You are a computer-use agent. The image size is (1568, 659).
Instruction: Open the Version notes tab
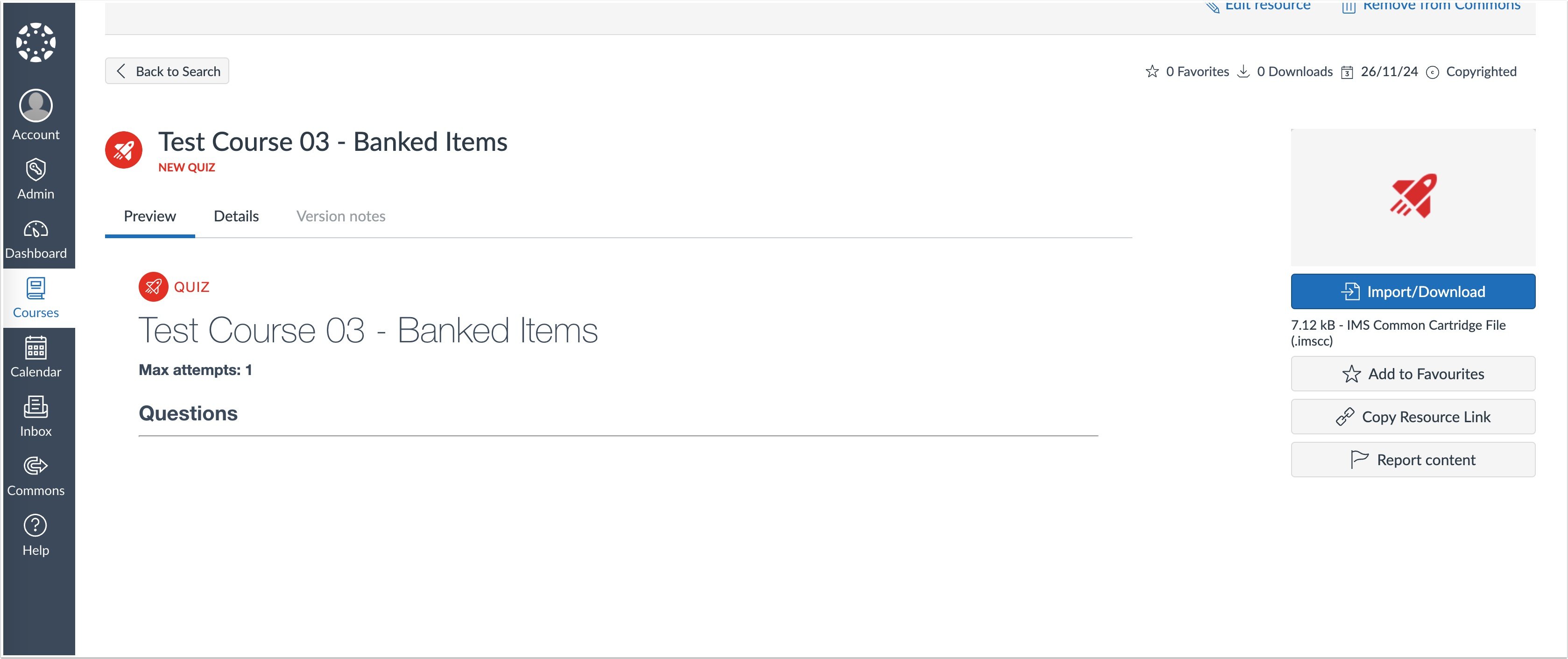pyautogui.click(x=340, y=216)
